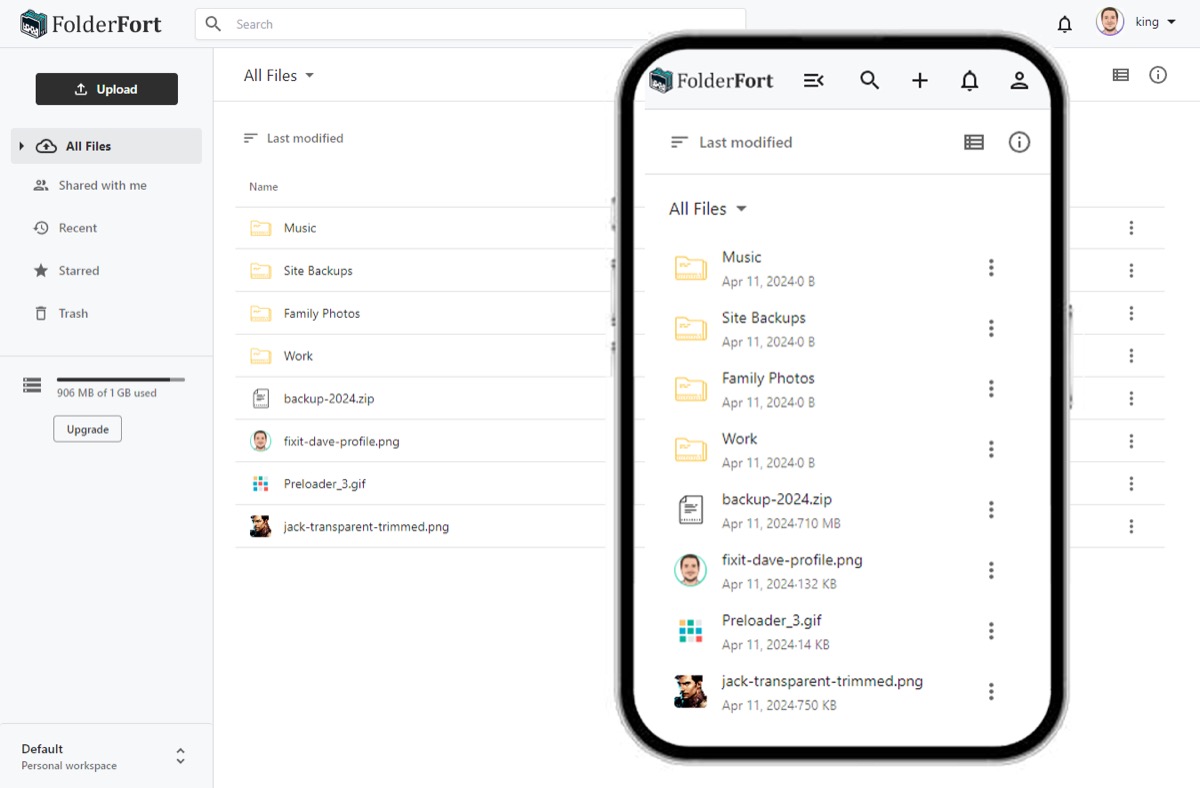The height and width of the screenshot is (788, 1200).
Task: Tap the mobile notification bell icon
Action: [x=969, y=81]
